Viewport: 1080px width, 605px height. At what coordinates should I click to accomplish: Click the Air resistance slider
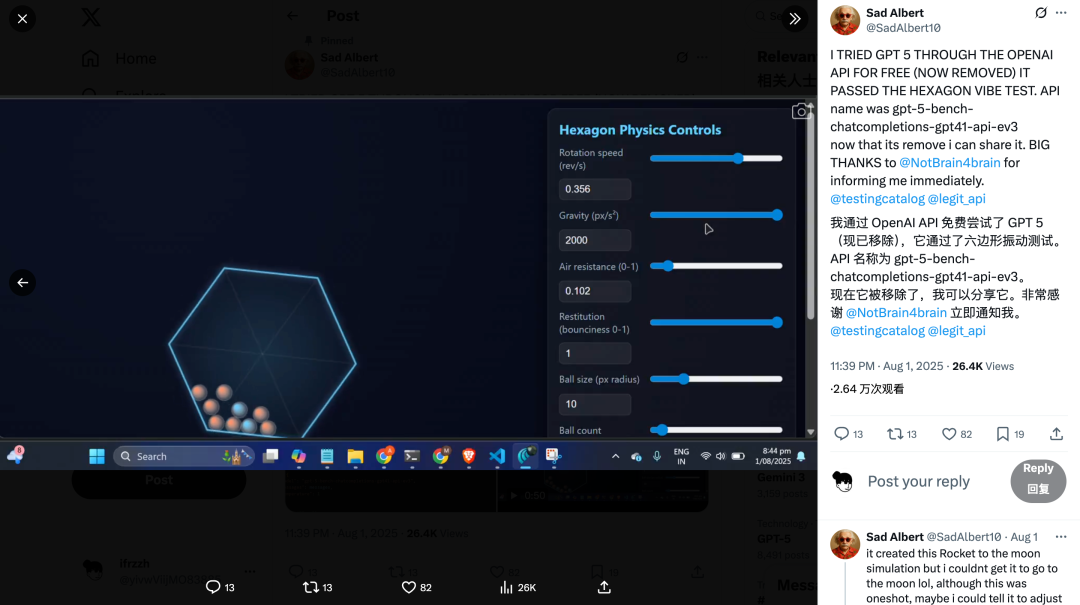coord(716,266)
